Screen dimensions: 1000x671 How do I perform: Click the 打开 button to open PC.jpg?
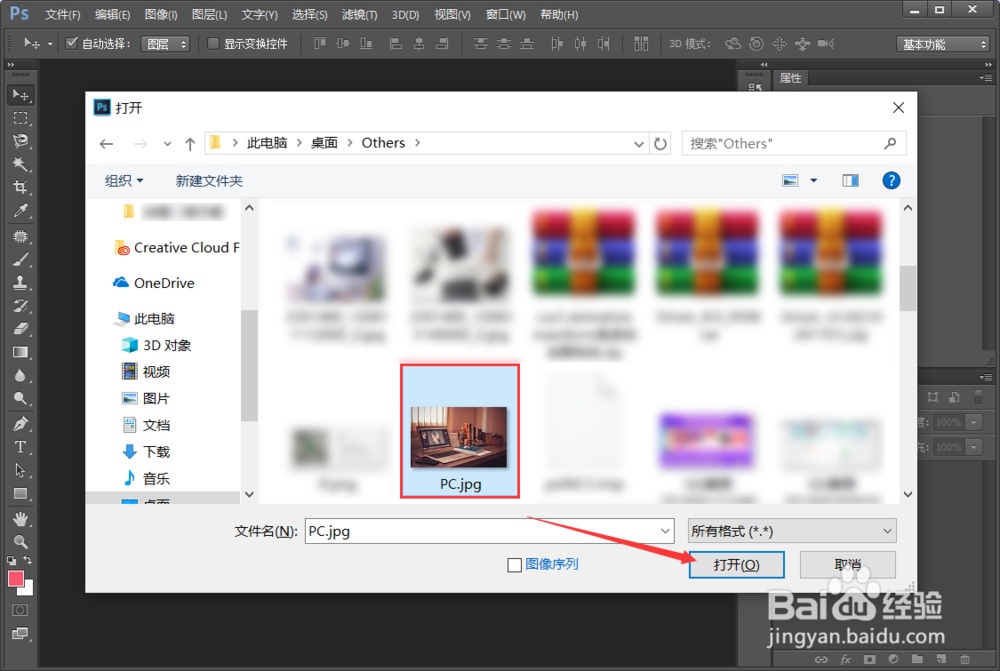tap(736, 565)
